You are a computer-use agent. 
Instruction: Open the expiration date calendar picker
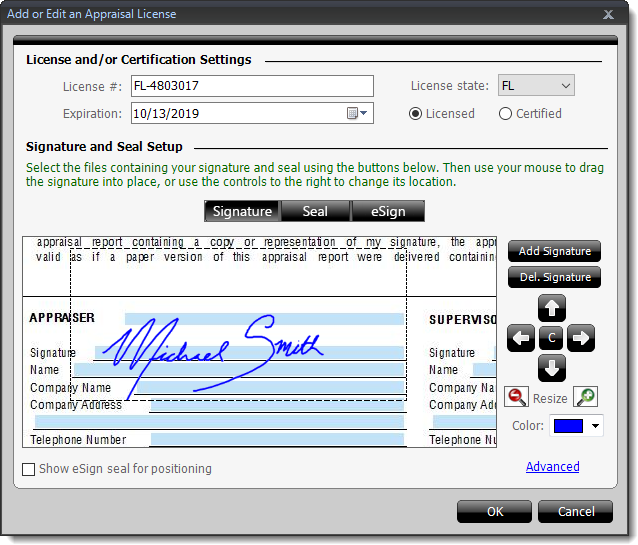click(x=358, y=113)
